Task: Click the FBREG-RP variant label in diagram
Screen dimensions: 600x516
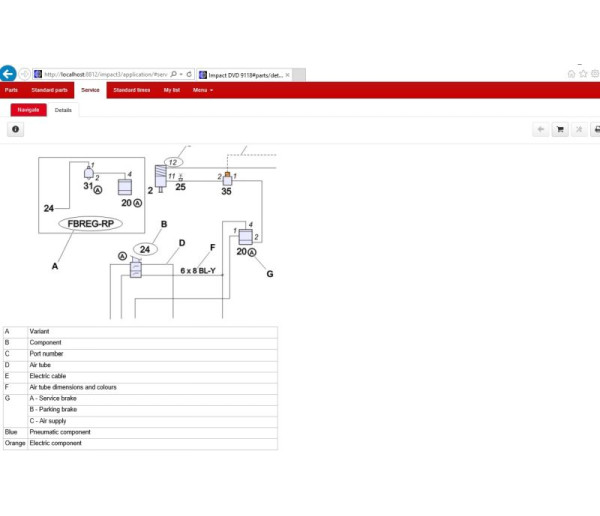Action: tap(90, 223)
